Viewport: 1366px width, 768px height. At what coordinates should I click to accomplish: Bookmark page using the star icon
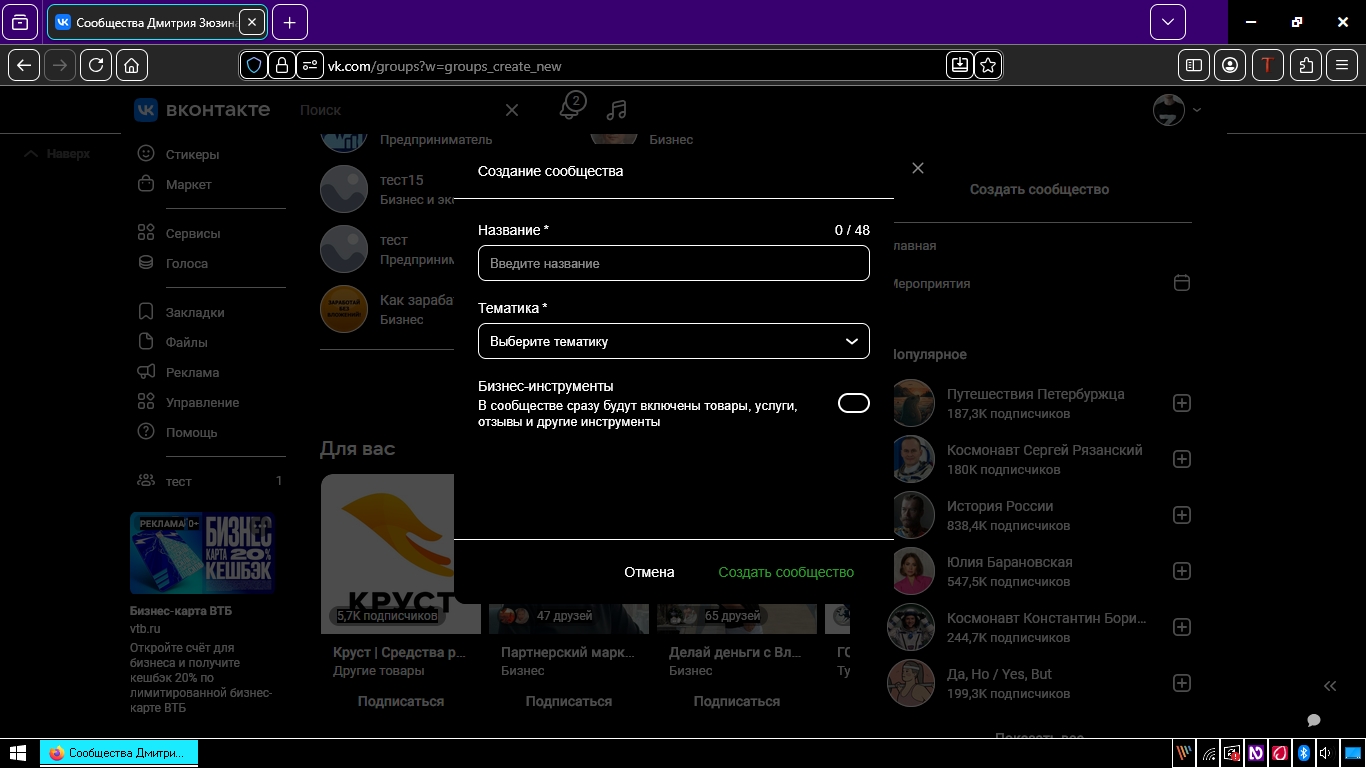[x=988, y=65]
